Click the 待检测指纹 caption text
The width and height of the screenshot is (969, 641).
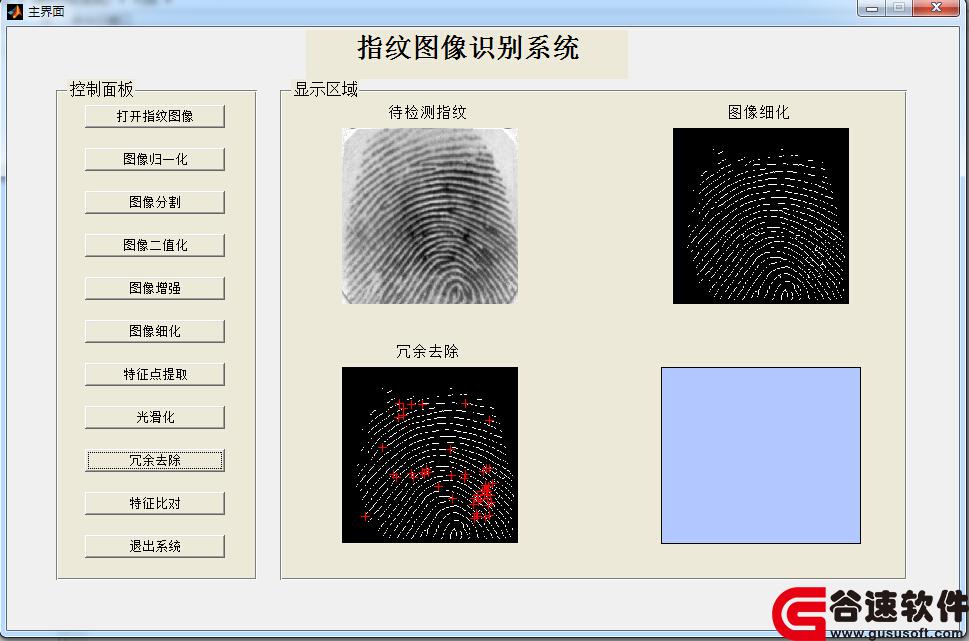[x=428, y=112]
